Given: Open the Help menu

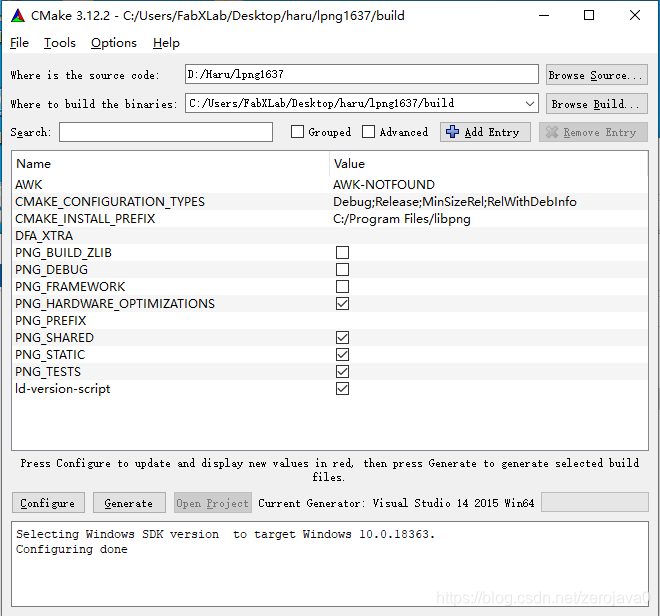Looking at the screenshot, I should tap(166, 43).
